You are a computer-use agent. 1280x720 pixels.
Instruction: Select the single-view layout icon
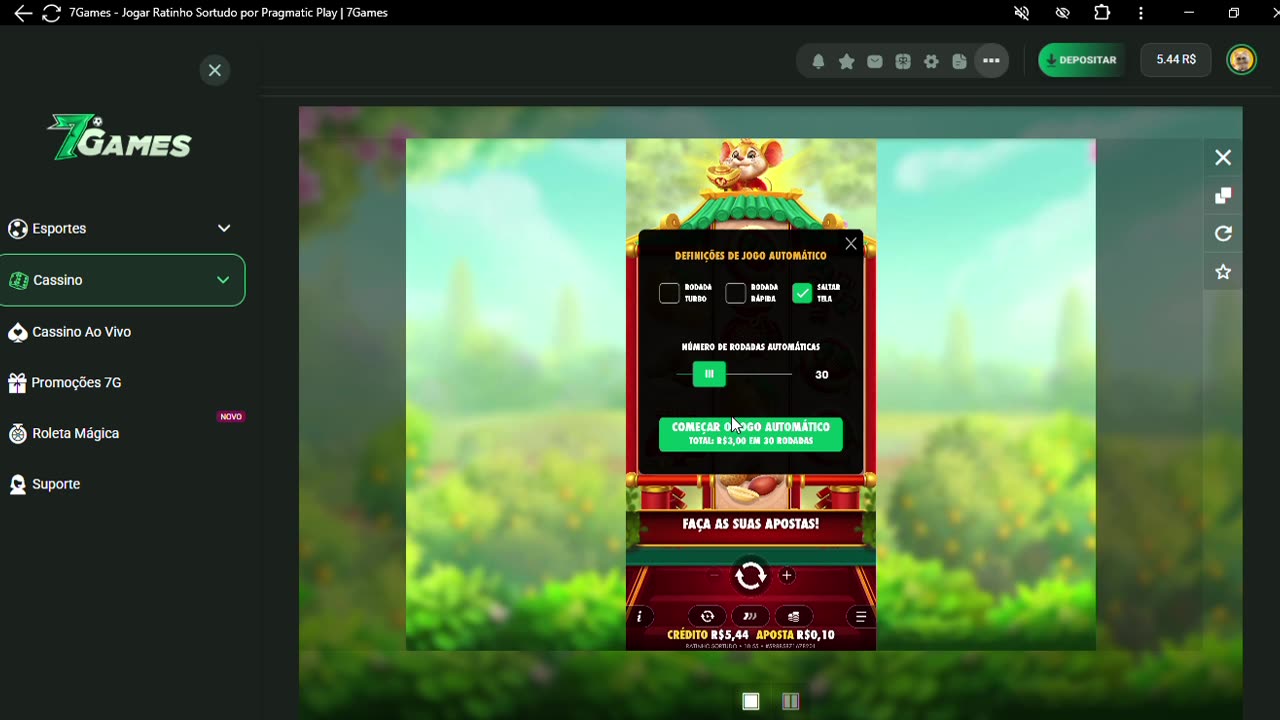pos(751,701)
